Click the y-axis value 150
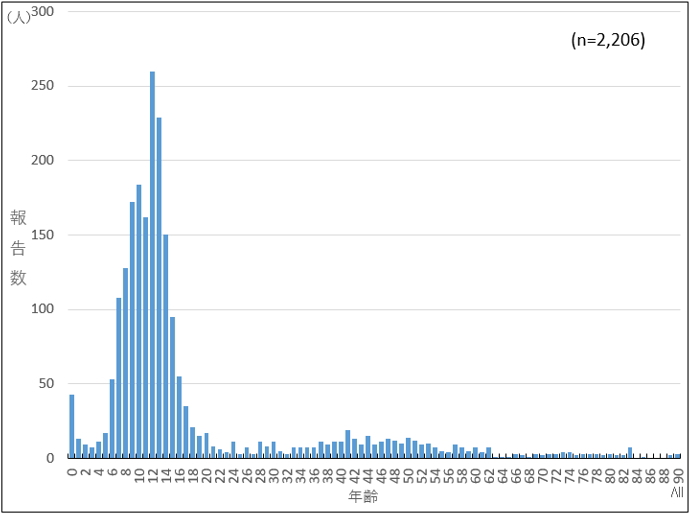Screen dimensions: 689x514 coord(43,235)
